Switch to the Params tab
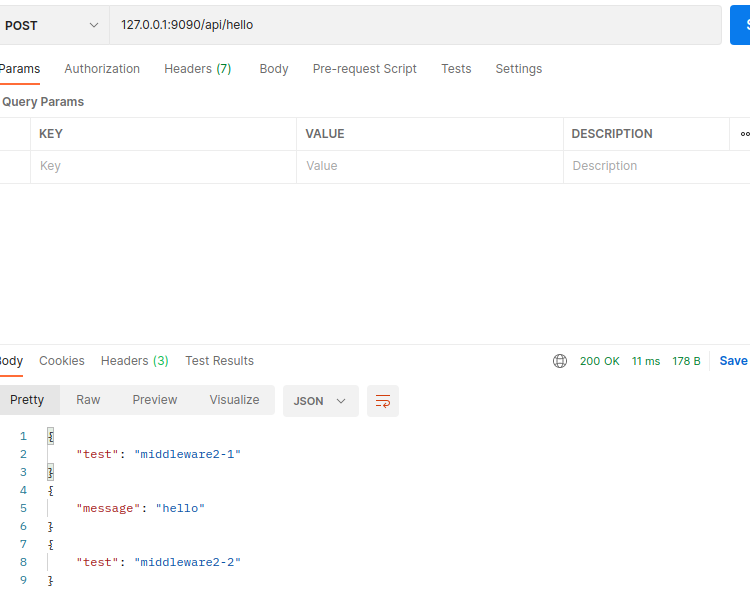 tap(20, 69)
